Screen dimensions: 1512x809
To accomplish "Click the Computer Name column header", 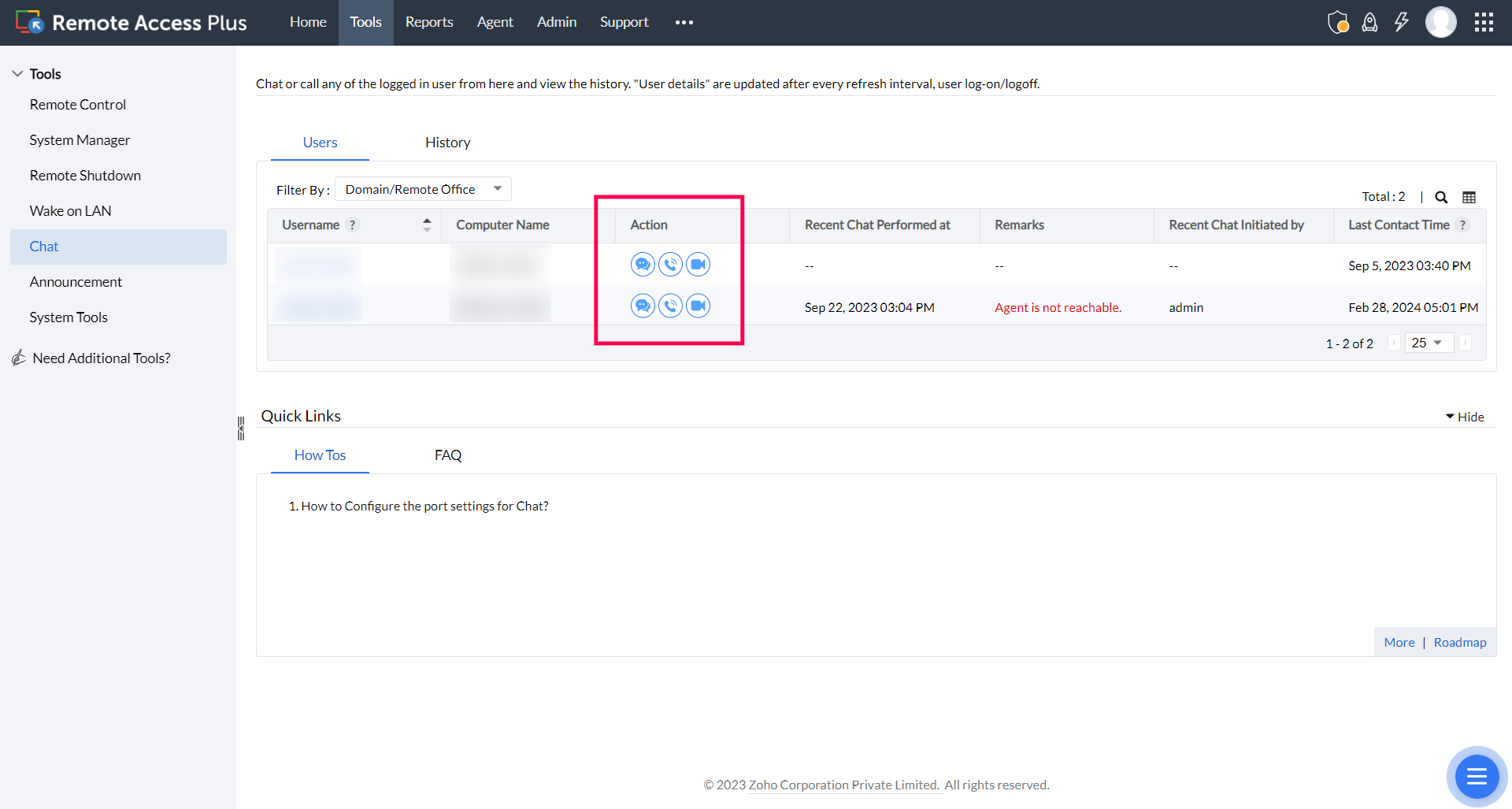I will (502, 225).
